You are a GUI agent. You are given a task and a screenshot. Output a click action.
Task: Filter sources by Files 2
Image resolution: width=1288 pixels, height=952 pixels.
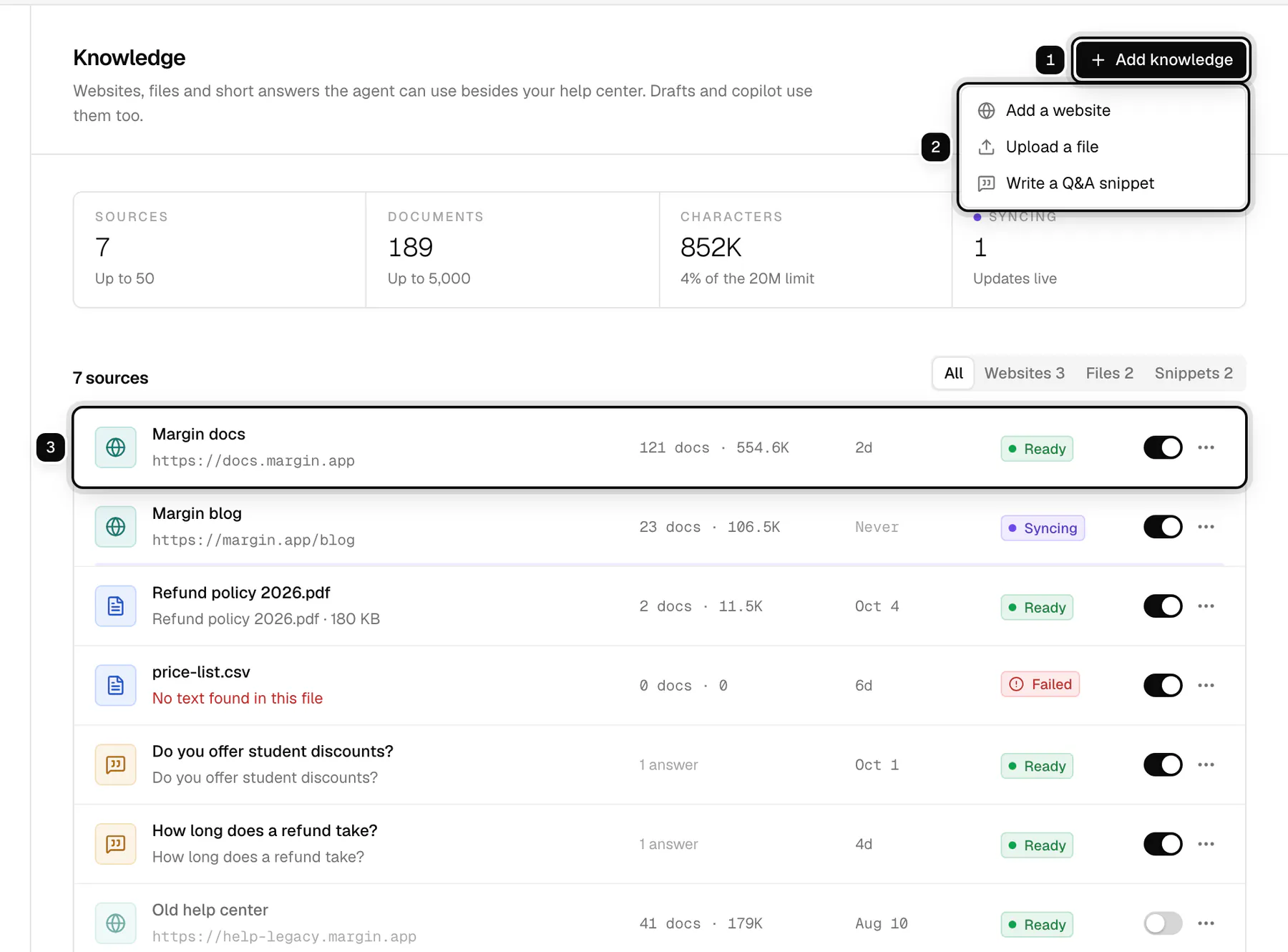pos(1109,373)
